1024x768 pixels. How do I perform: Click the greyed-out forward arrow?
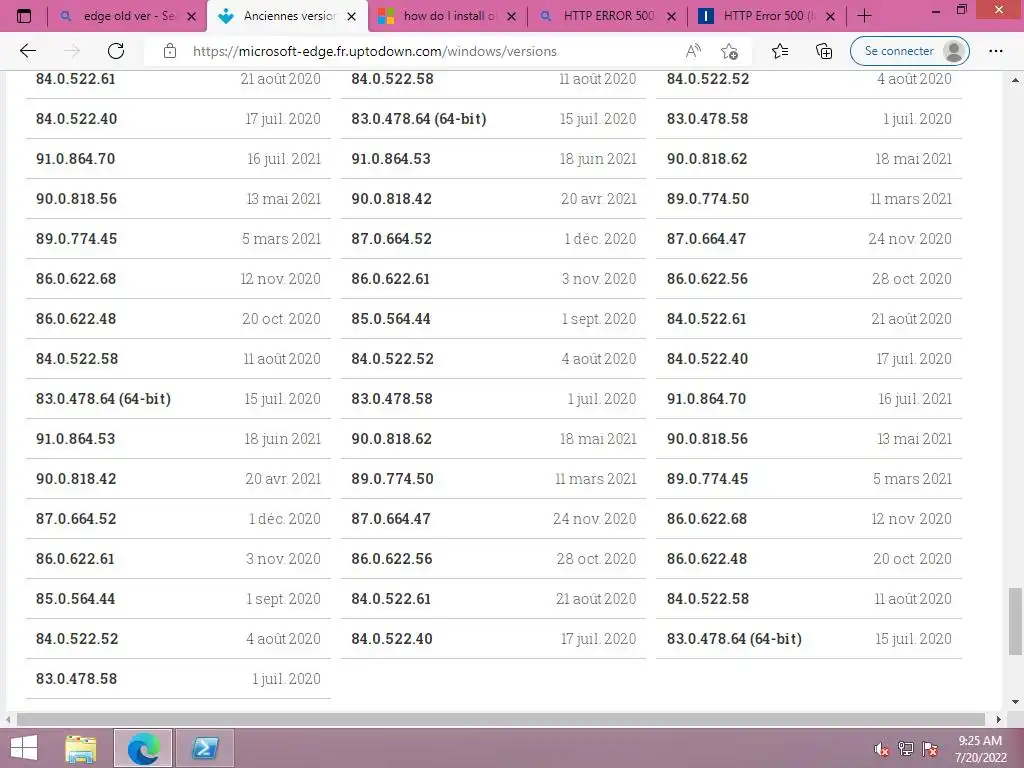click(72, 51)
